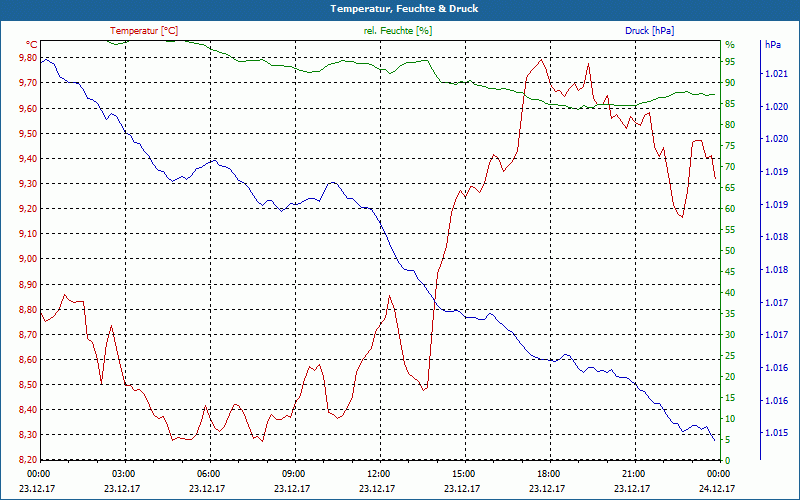Click the green 15 humidity axis value

(x=730, y=398)
